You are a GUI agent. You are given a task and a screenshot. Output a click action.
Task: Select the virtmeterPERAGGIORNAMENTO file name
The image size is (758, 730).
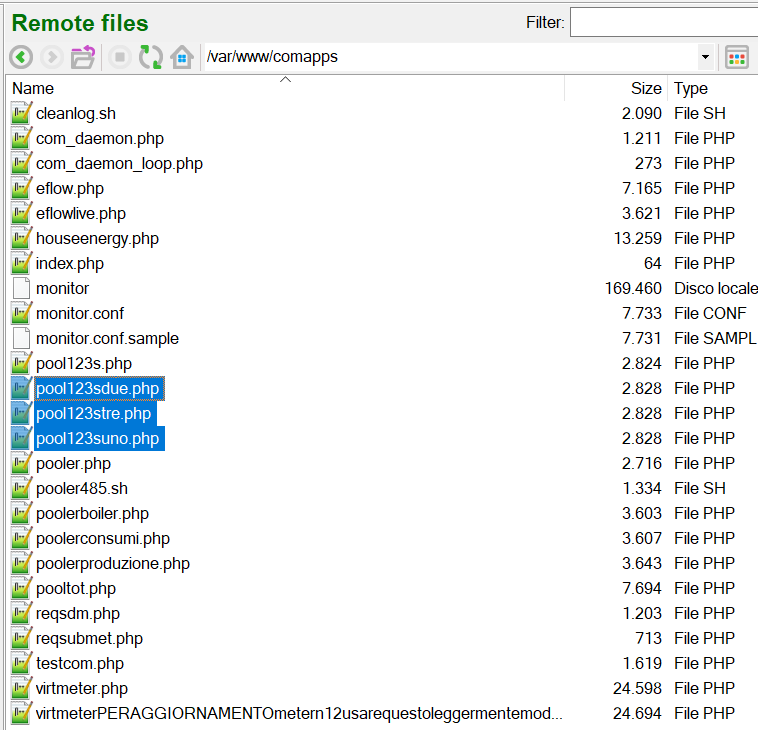pos(299,714)
